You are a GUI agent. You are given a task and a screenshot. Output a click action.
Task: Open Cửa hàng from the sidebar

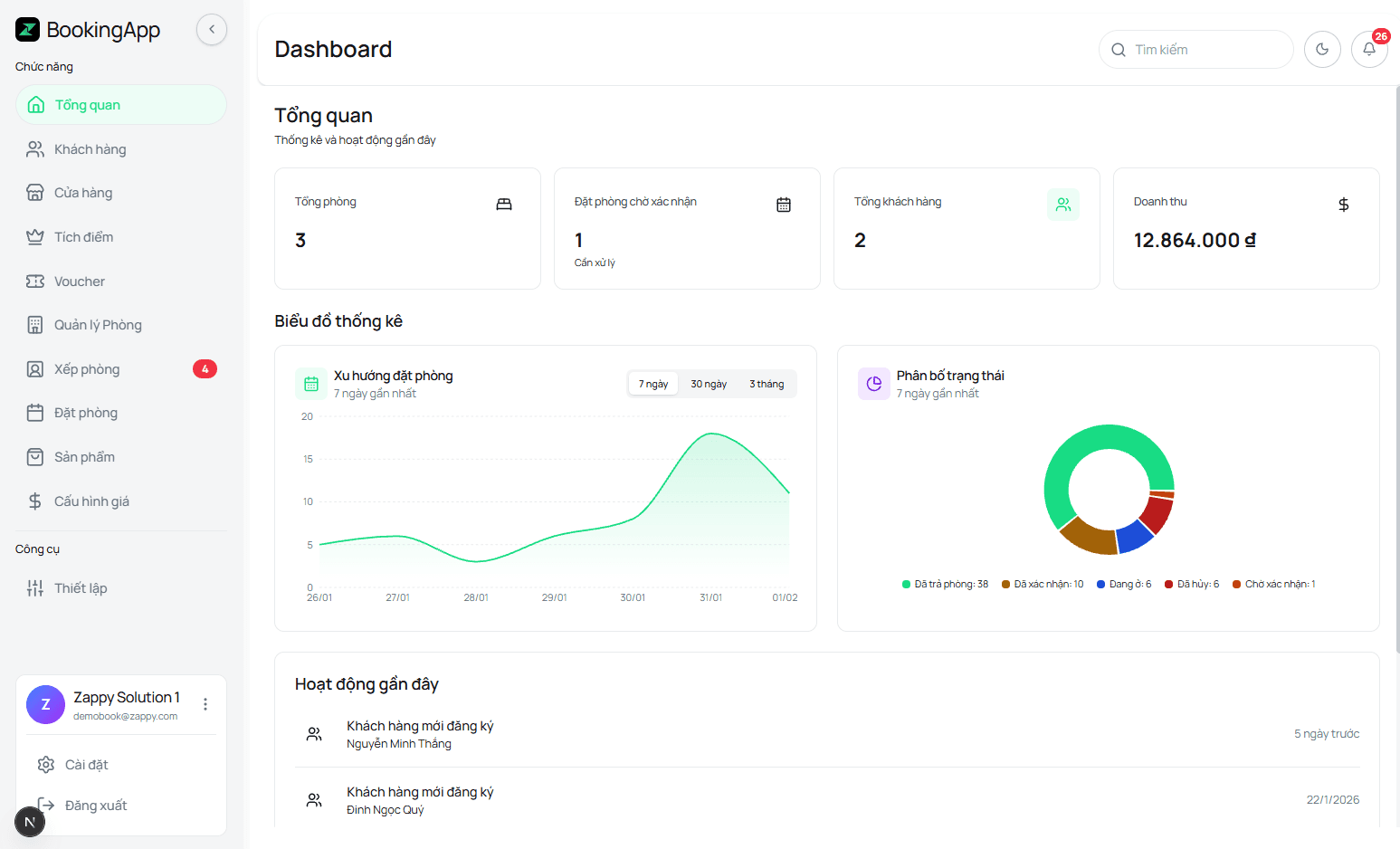[x=34, y=192]
